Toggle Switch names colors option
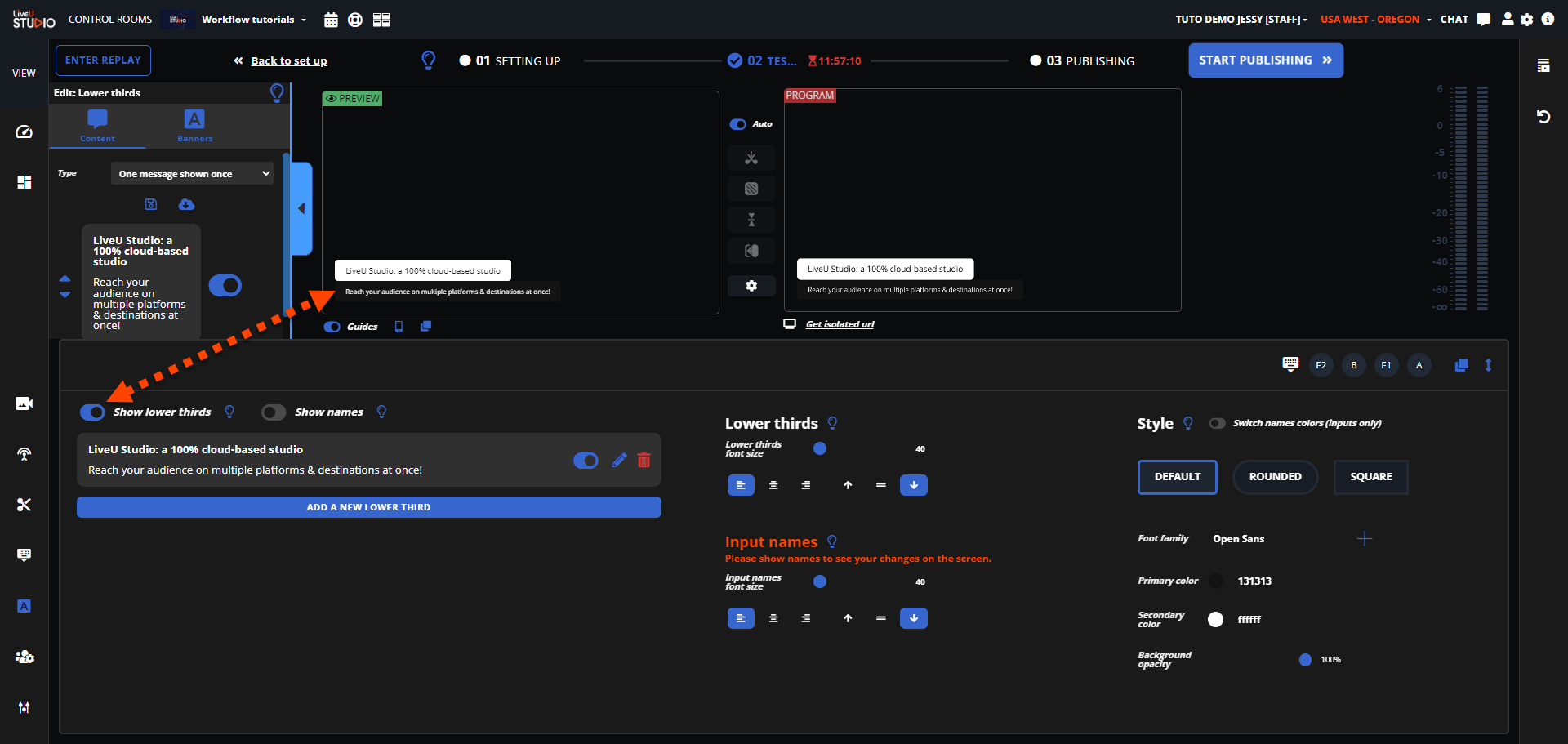Image resolution: width=1568 pixels, height=744 pixels. (x=1218, y=423)
